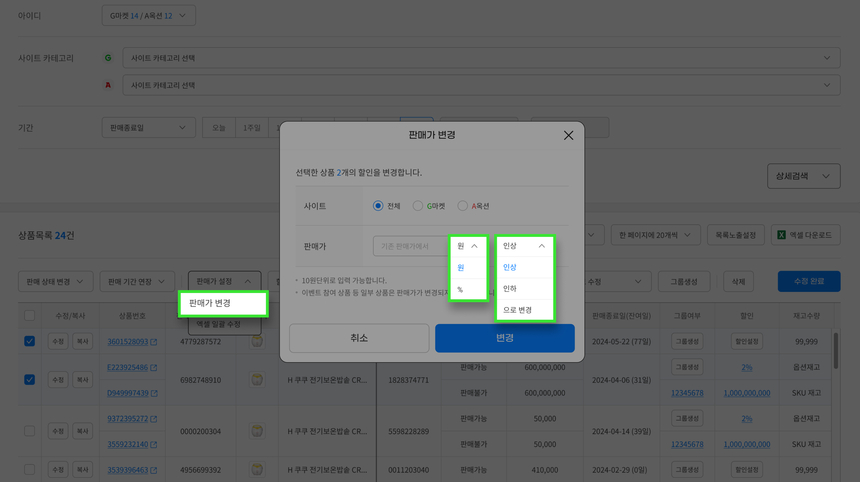
Task: Uncheck the checkbox for product 6982748910 row
Action: [x=30, y=379]
